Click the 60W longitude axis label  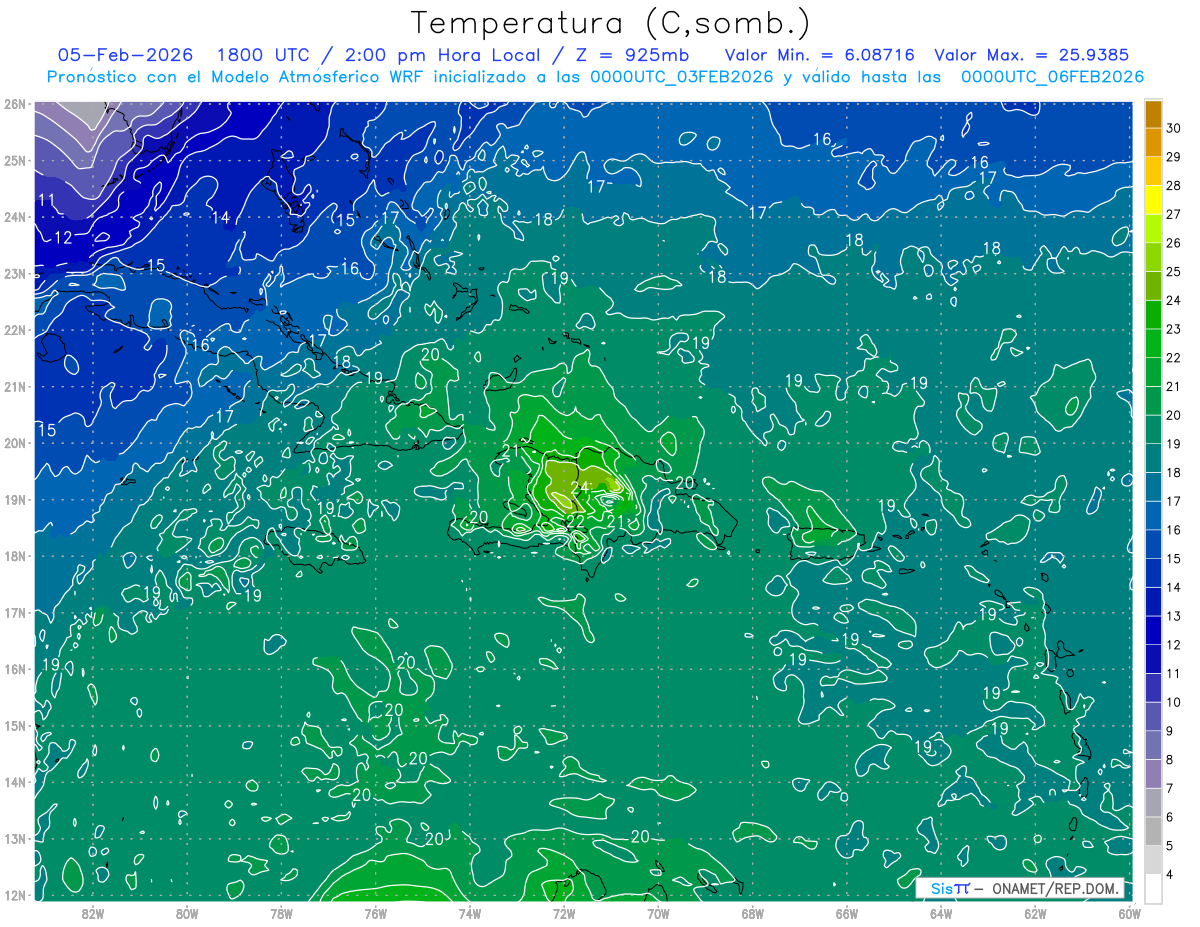point(1128,913)
